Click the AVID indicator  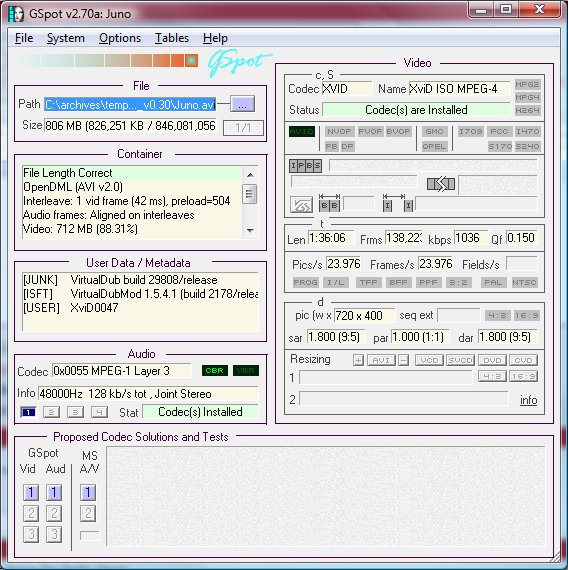(302, 131)
